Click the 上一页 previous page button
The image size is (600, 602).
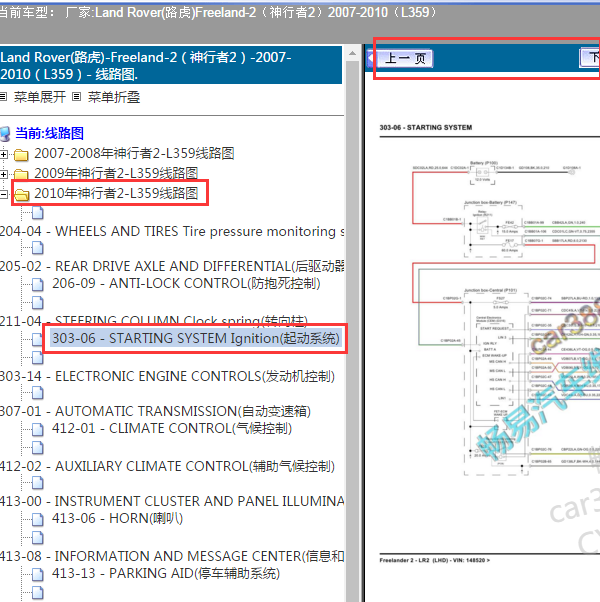[405, 58]
